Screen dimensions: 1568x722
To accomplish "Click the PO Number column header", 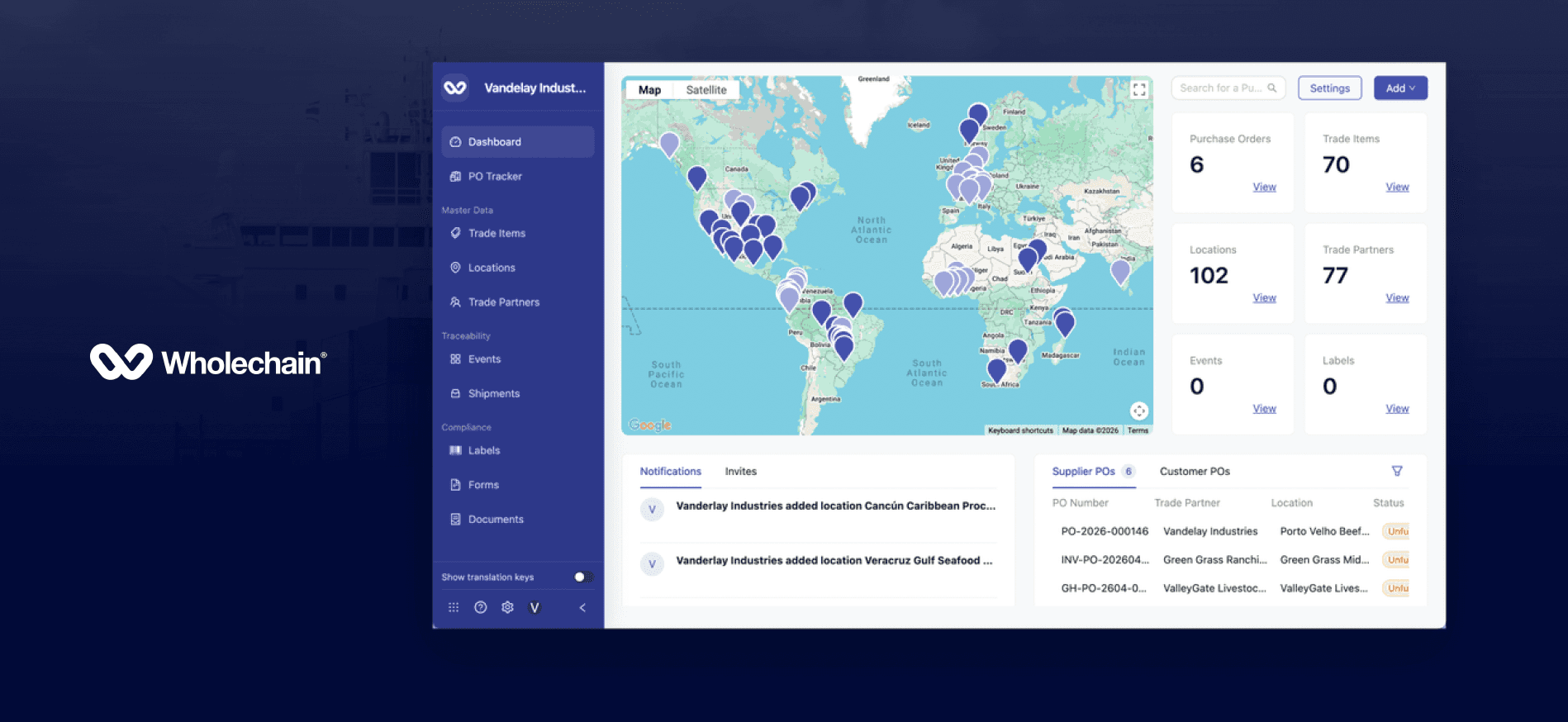I will pos(1080,502).
